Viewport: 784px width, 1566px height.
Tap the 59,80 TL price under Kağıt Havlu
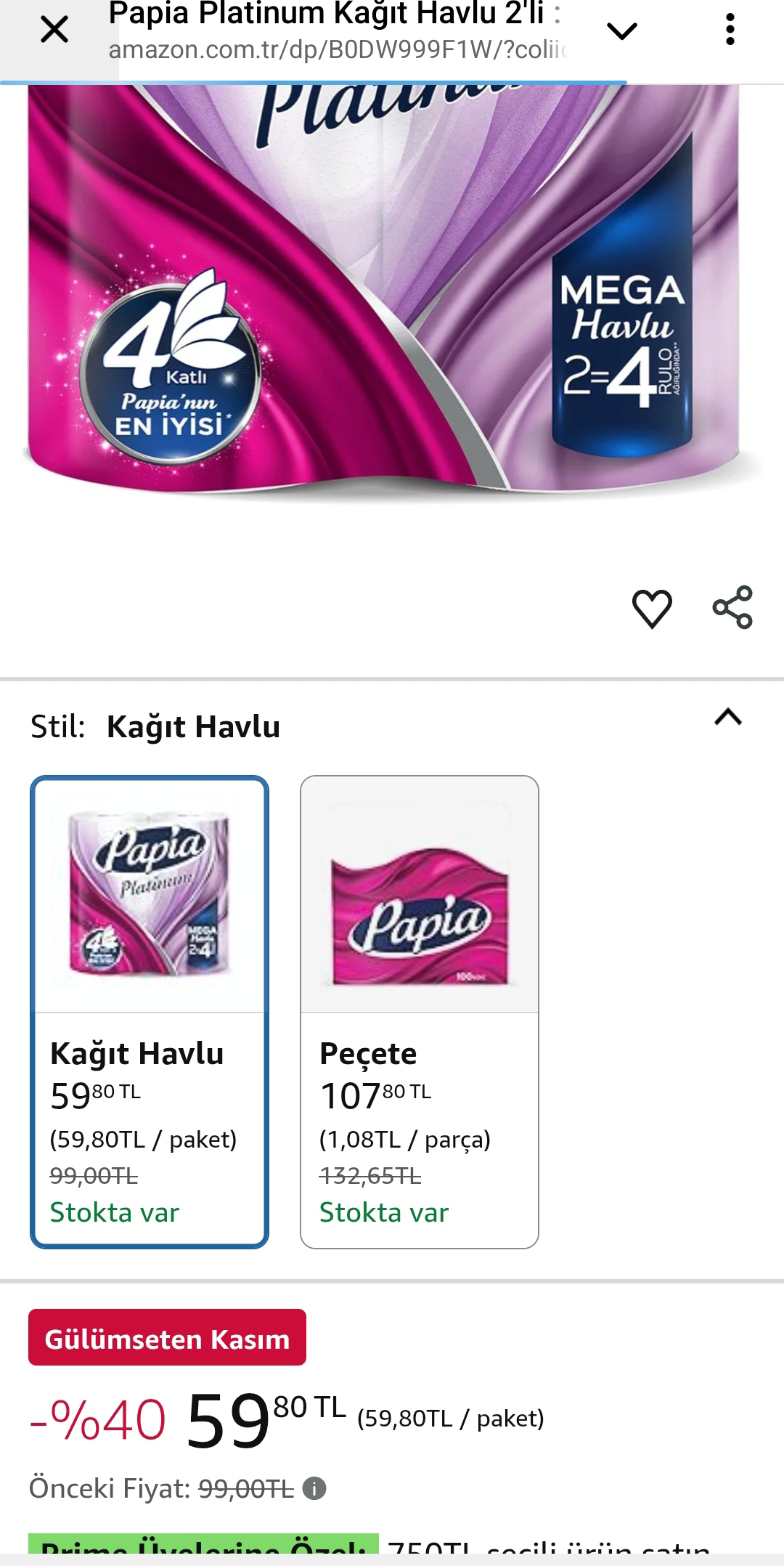pyautogui.click(x=95, y=1095)
